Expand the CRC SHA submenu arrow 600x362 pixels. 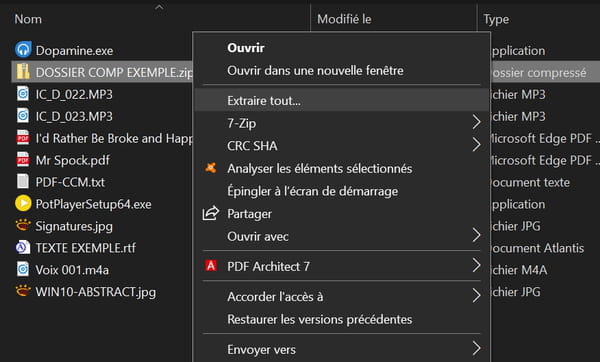coord(476,145)
